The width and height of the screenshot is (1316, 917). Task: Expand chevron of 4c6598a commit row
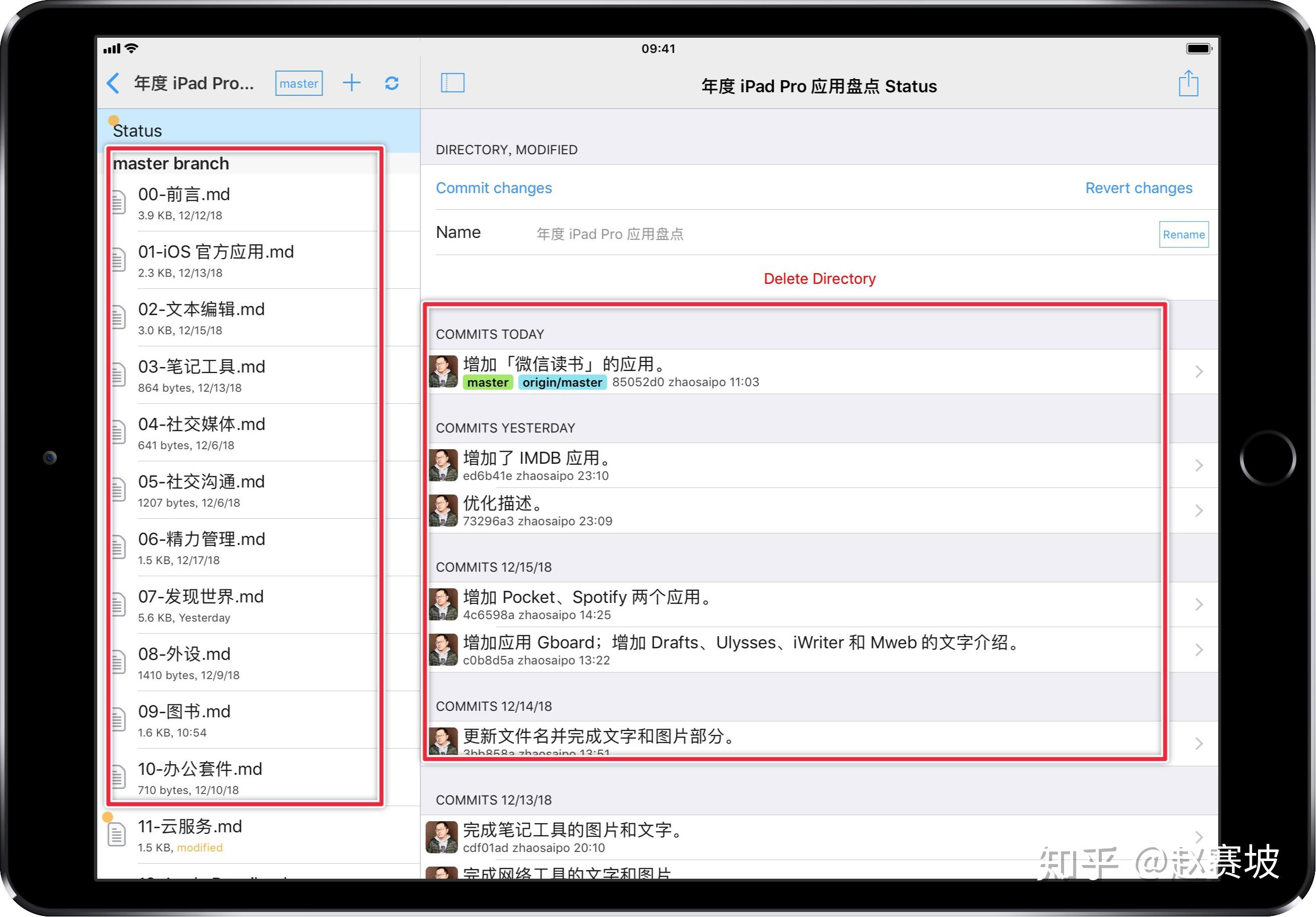click(1199, 604)
